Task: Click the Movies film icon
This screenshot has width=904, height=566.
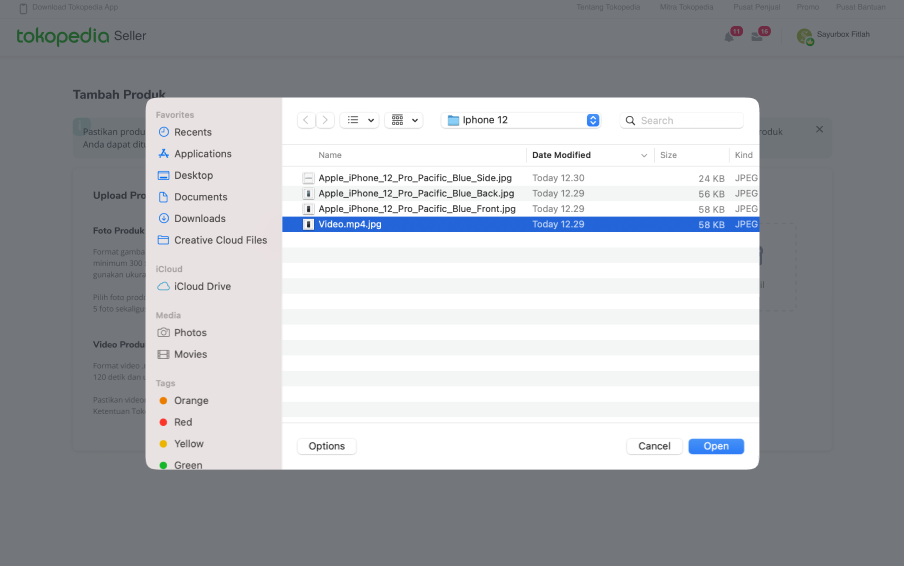Action: pyautogui.click(x=164, y=354)
